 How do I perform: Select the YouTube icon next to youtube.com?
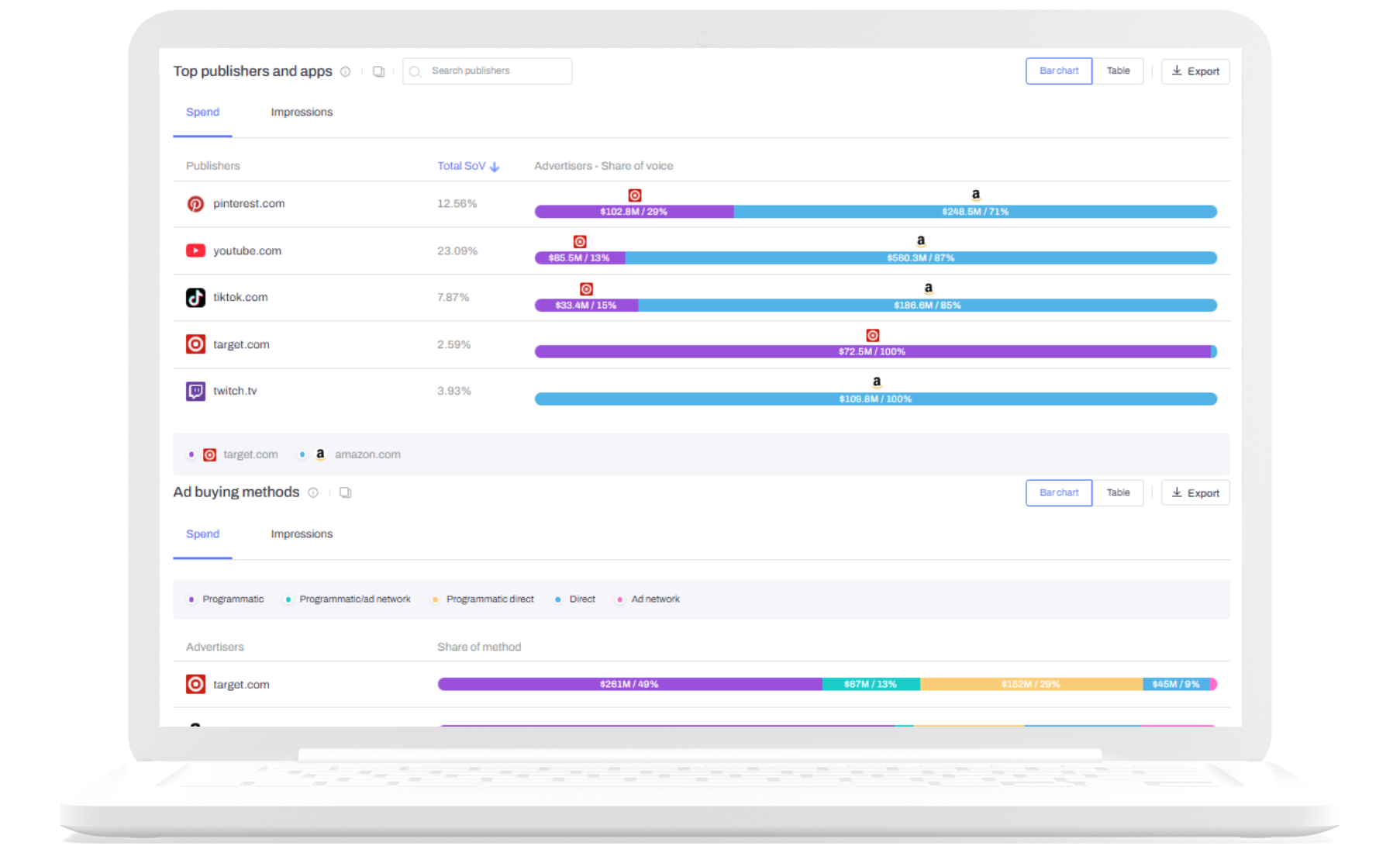[196, 250]
